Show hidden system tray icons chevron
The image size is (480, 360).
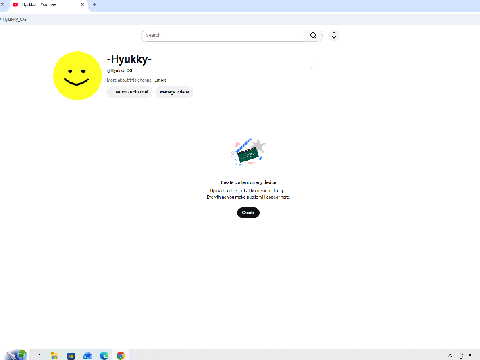450,355
